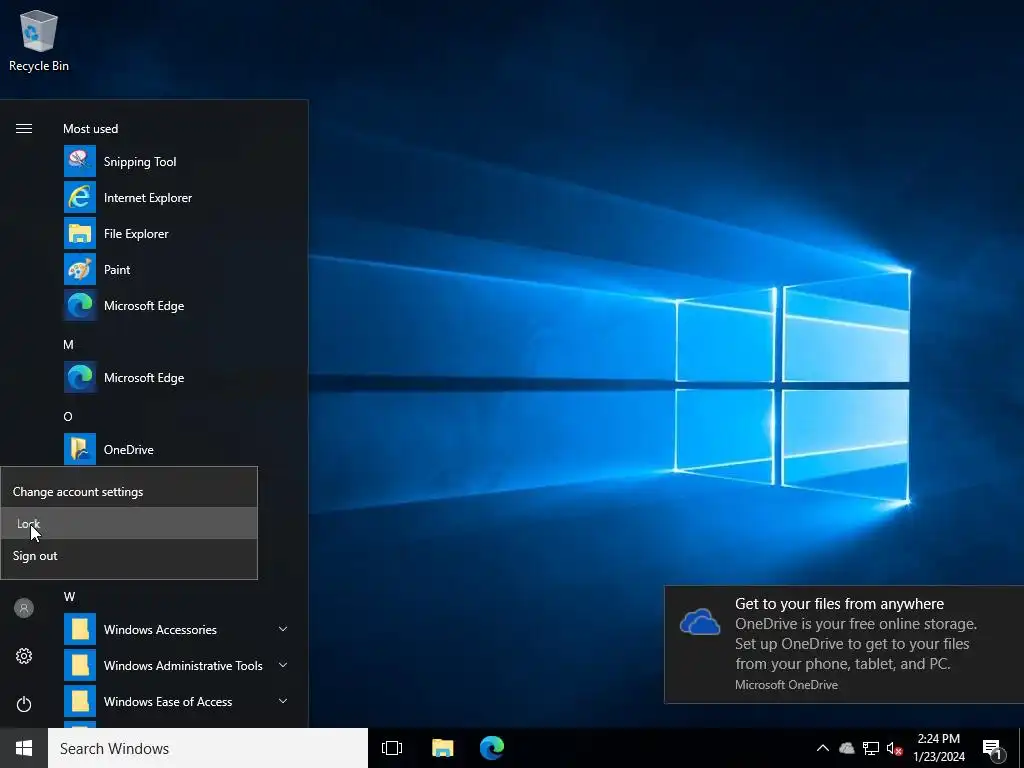Viewport: 1024px width, 768px height.
Task: Open the Recycle Bin desktop icon
Action: 39,40
